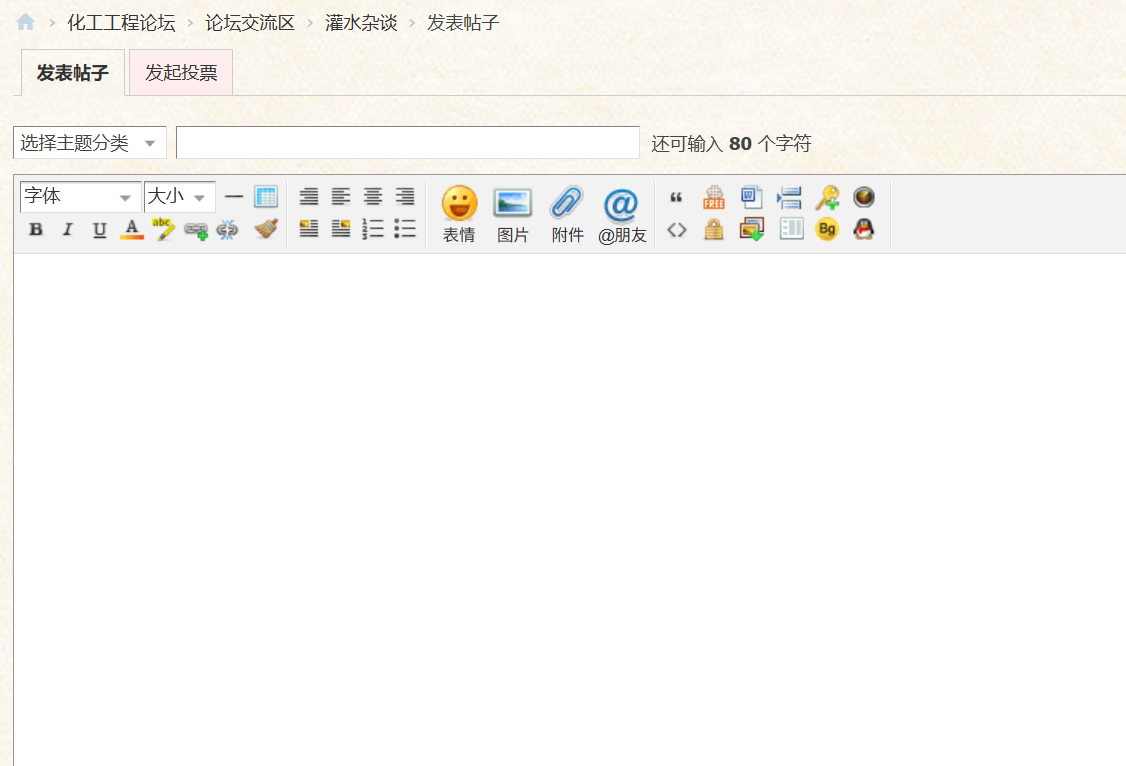This screenshot has width=1126, height=766.
Task: Clear formatting with the broom icon
Action: (x=266, y=229)
